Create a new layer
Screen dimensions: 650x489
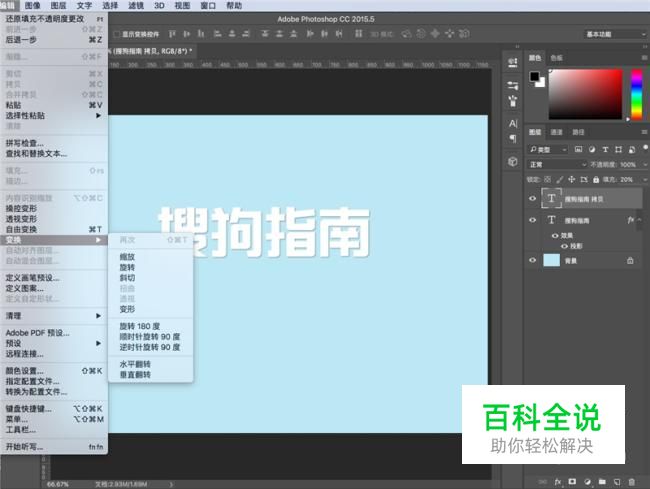coord(617,482)
